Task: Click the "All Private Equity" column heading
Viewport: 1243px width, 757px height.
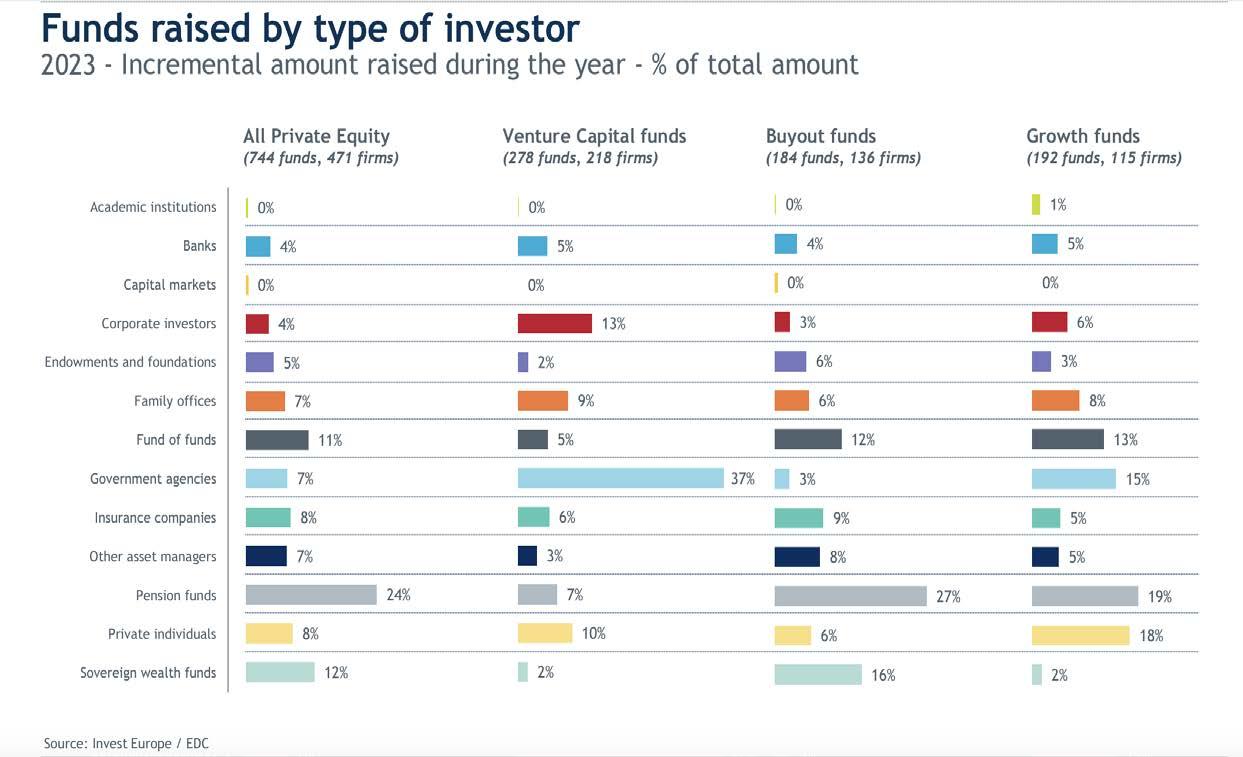Action: coord(316,137)
